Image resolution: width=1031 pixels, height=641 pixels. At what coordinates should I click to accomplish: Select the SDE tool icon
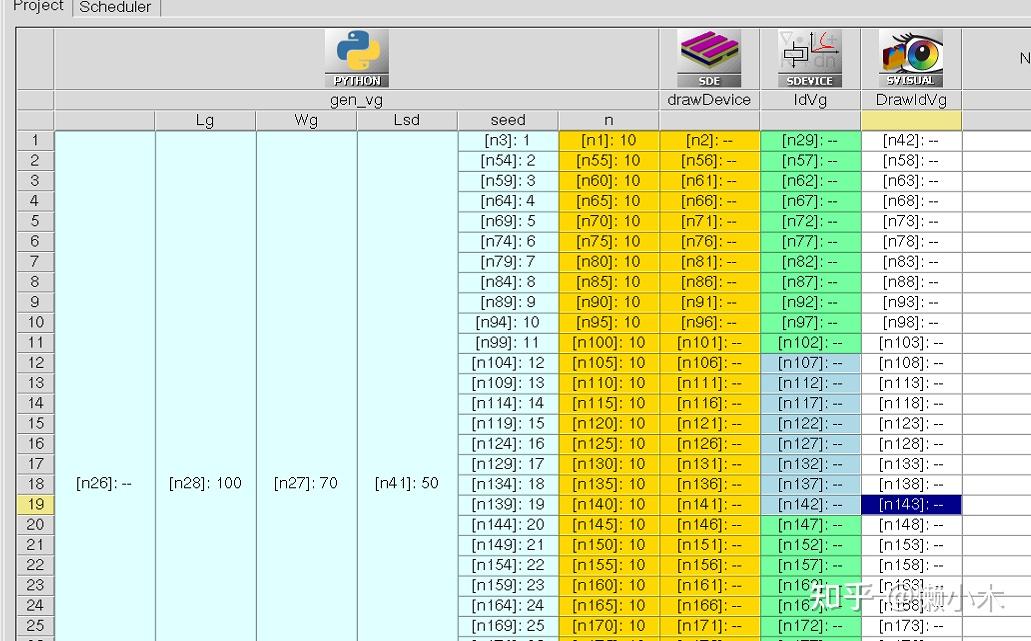pos(709,59)
